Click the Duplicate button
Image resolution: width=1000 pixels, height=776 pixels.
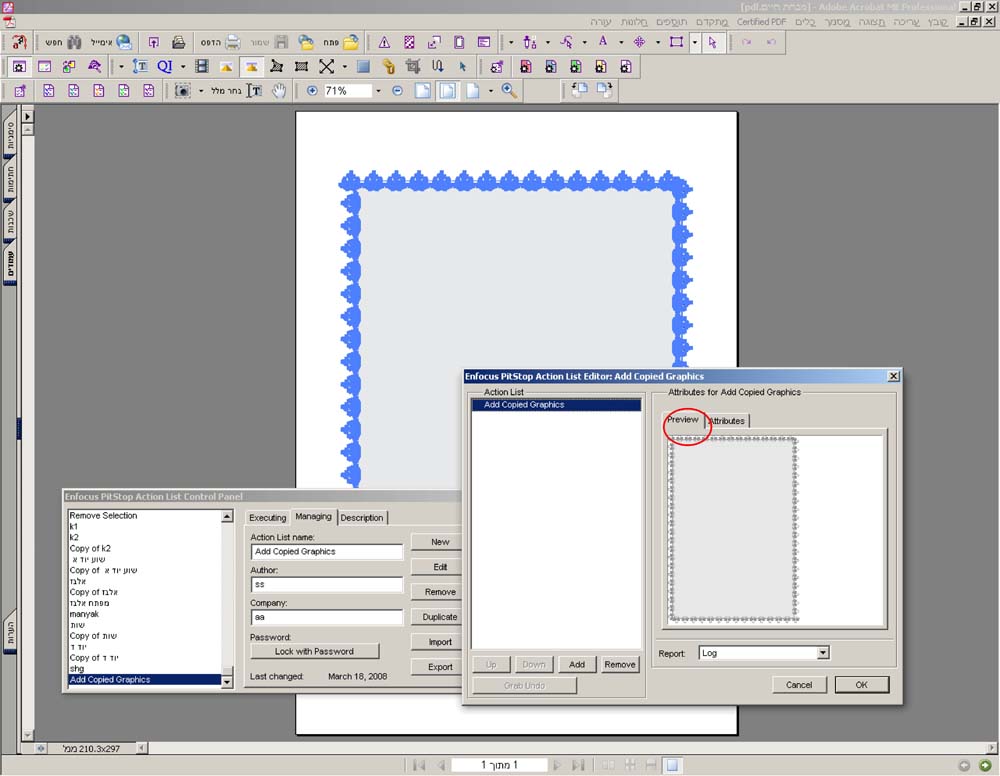(x=439, y=617)
